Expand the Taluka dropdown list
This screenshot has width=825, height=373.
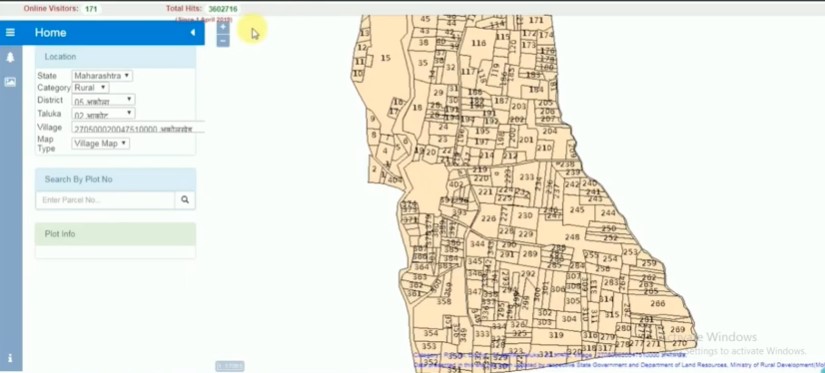[103, 114]
